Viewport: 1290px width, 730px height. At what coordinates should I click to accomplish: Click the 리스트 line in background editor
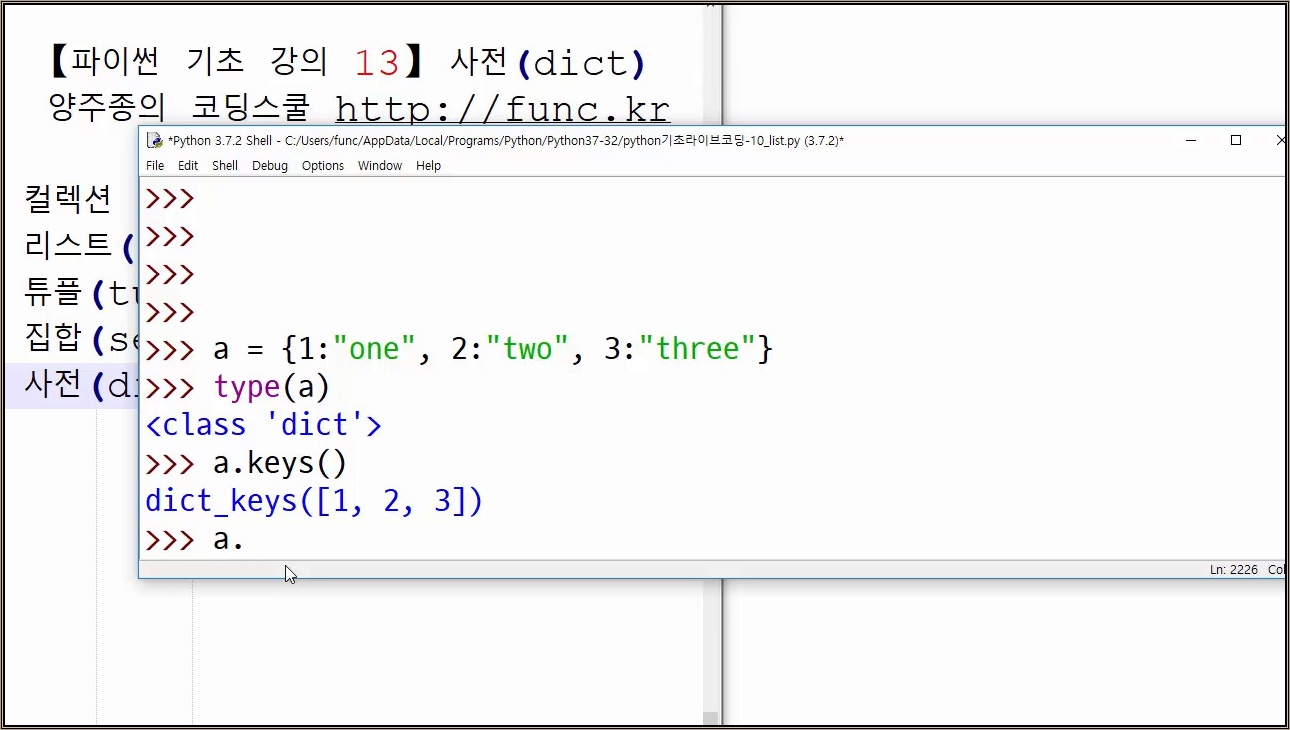(x=80, y=244)
